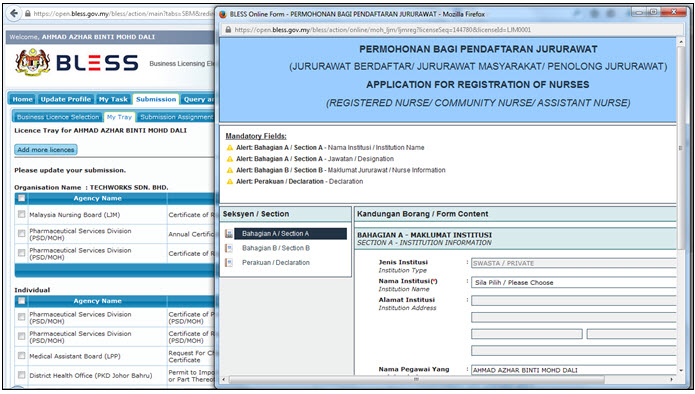Select Bahagian B / Section B in section list
Image resolution: width=695 pixels, height=394 pixels.
coord(276,248)
